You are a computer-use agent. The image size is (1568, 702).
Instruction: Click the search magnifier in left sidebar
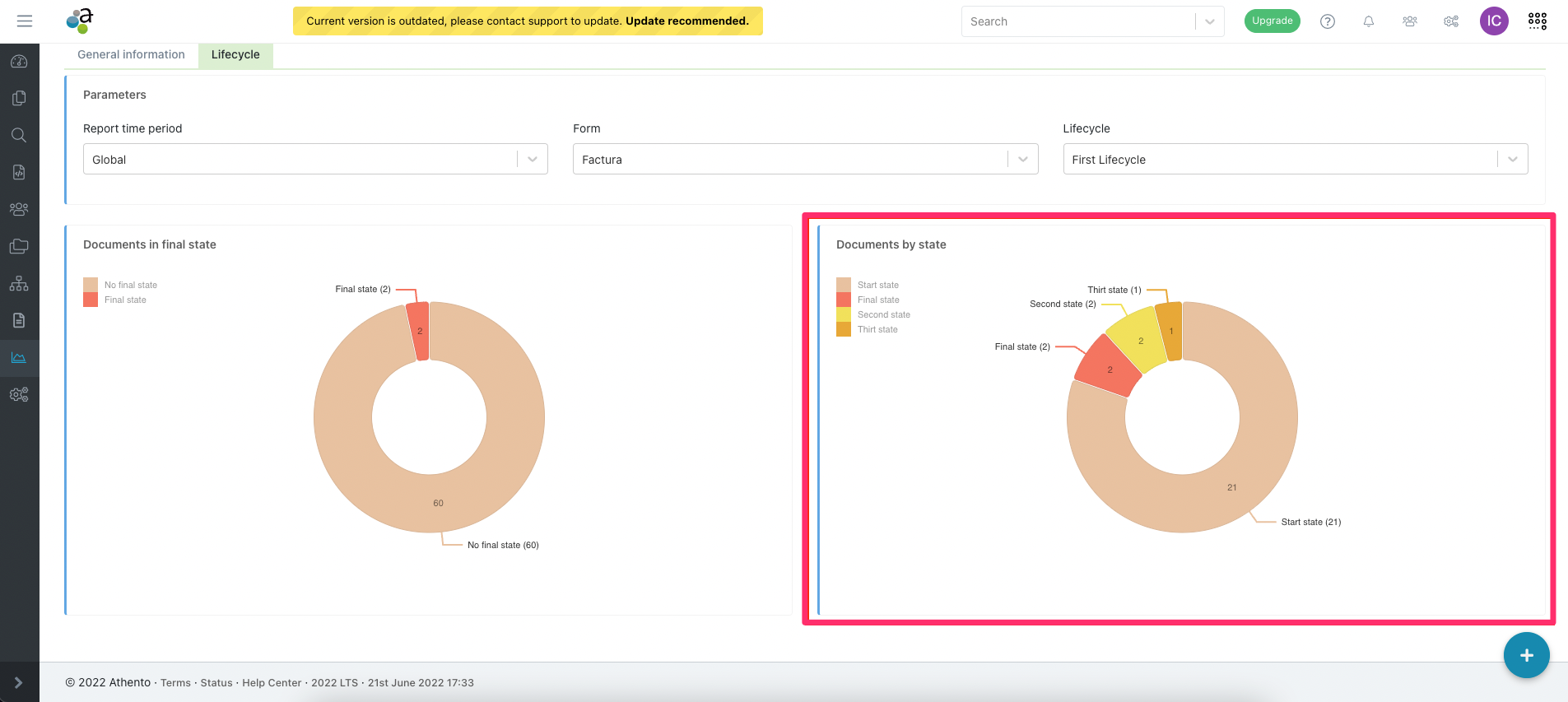tap(19, 135)
